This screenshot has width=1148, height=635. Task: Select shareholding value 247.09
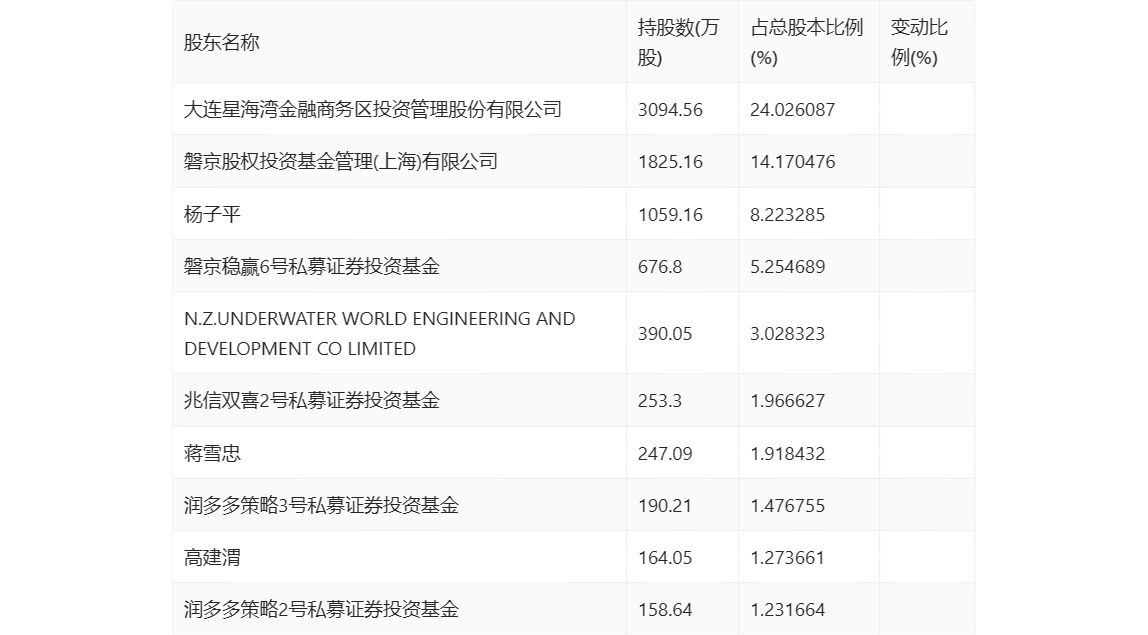[x=665, y=453]
